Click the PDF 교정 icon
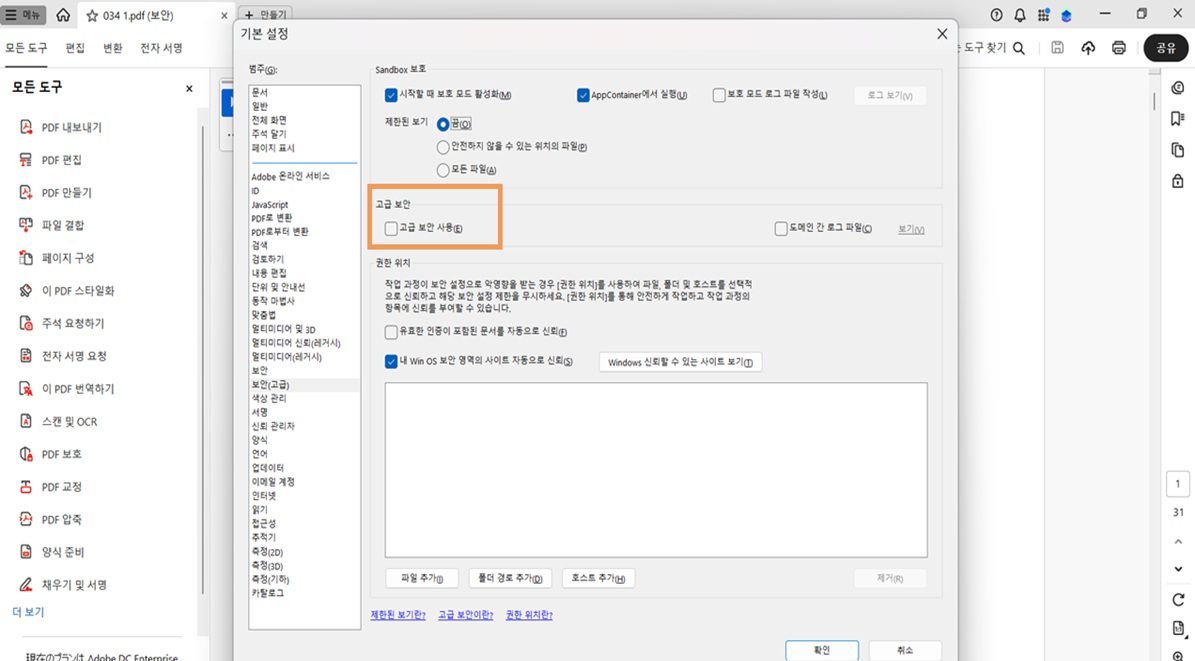 (26, 486)
